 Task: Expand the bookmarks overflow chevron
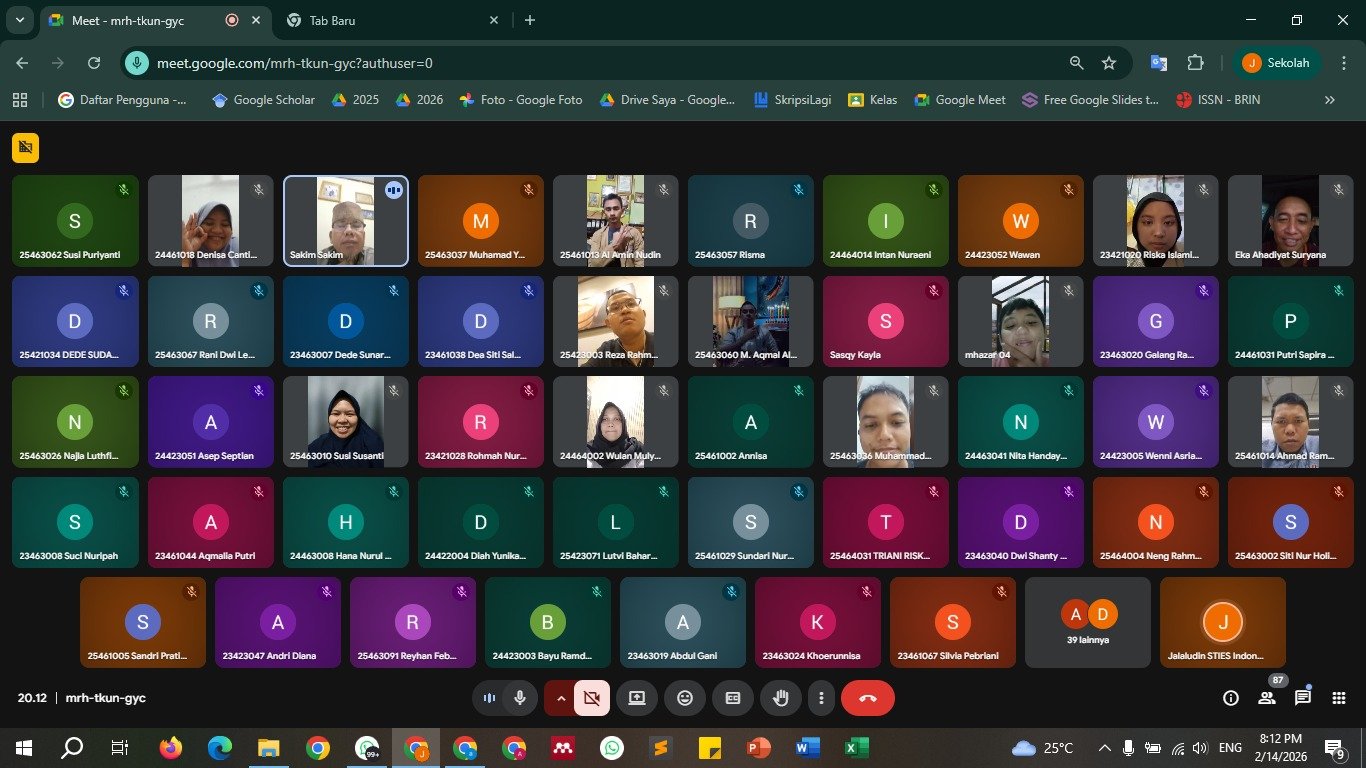click(1329, 100)
